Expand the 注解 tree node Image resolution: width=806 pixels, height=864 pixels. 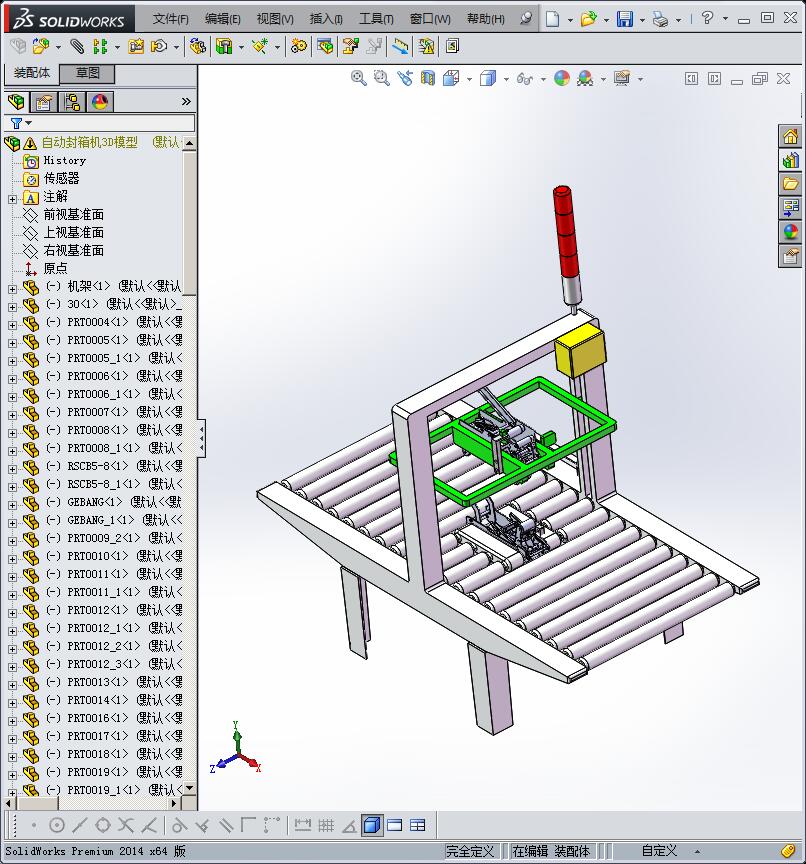pyautogui.click(x=13, y=198)
